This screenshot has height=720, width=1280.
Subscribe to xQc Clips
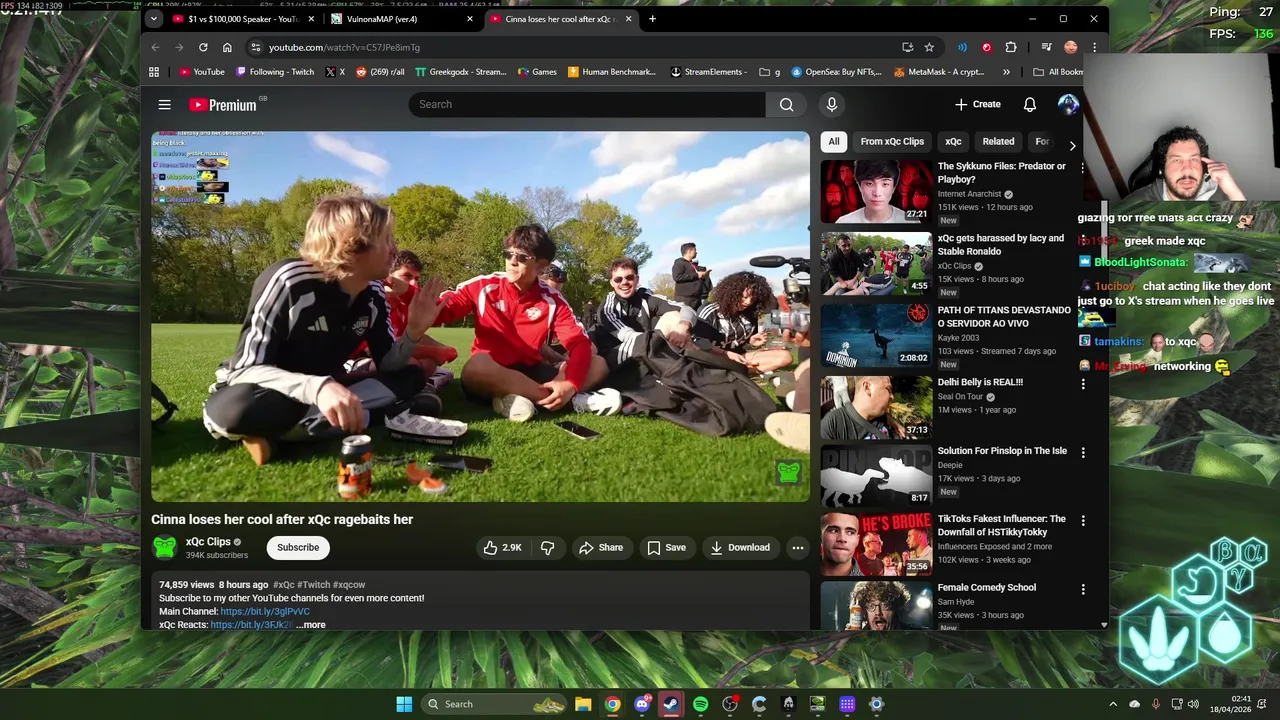coord(298,547)
